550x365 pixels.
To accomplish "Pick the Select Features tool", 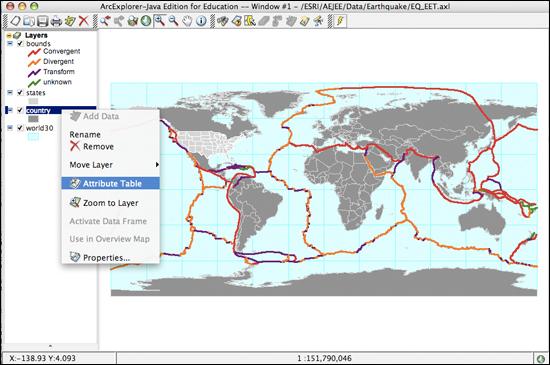I will pos(250,21).
